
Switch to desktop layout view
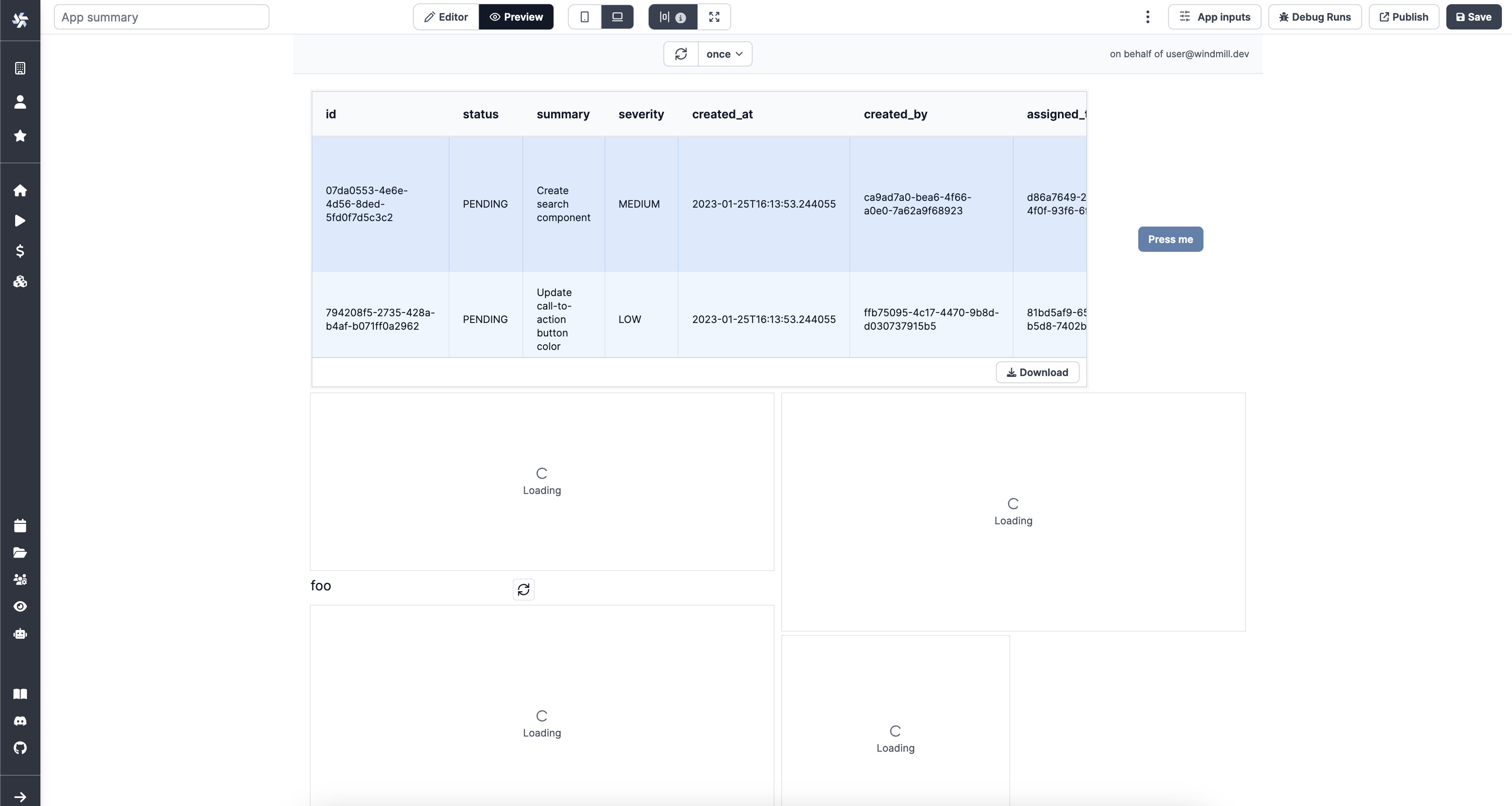pyautogui.click(x=617, y=17)
